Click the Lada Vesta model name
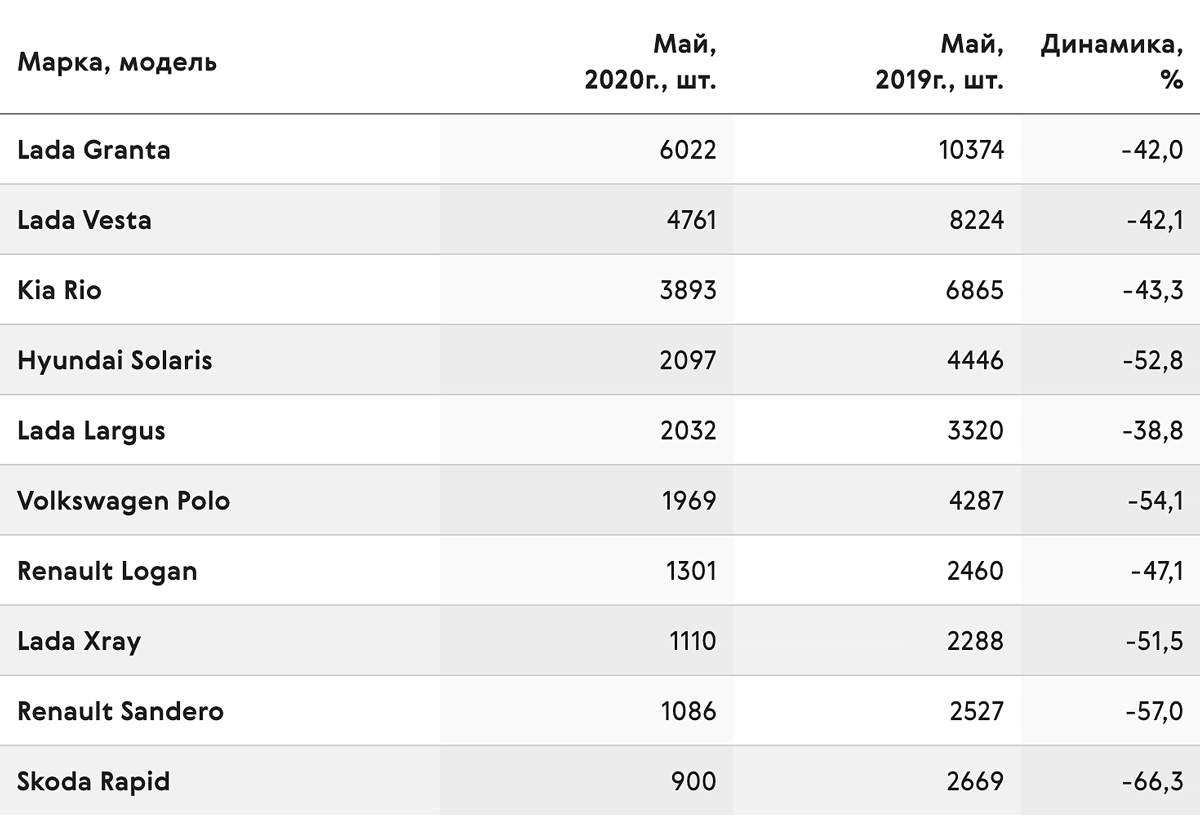 click(x=85, y=220)
